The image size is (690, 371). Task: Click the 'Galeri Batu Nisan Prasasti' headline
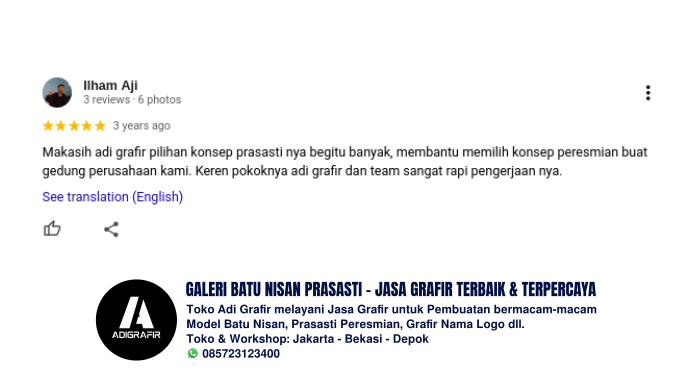391,290
